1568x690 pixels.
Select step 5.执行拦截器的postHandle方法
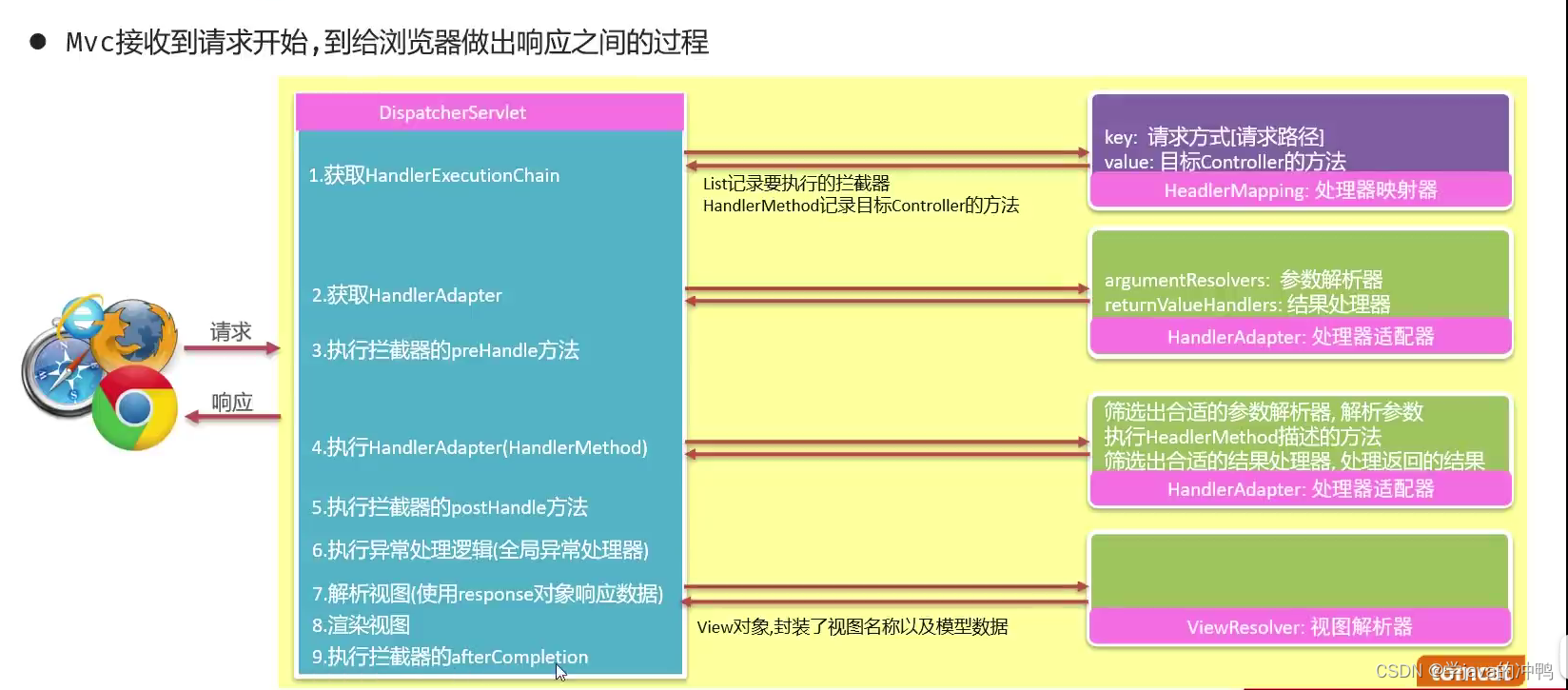tap(449, 507)
